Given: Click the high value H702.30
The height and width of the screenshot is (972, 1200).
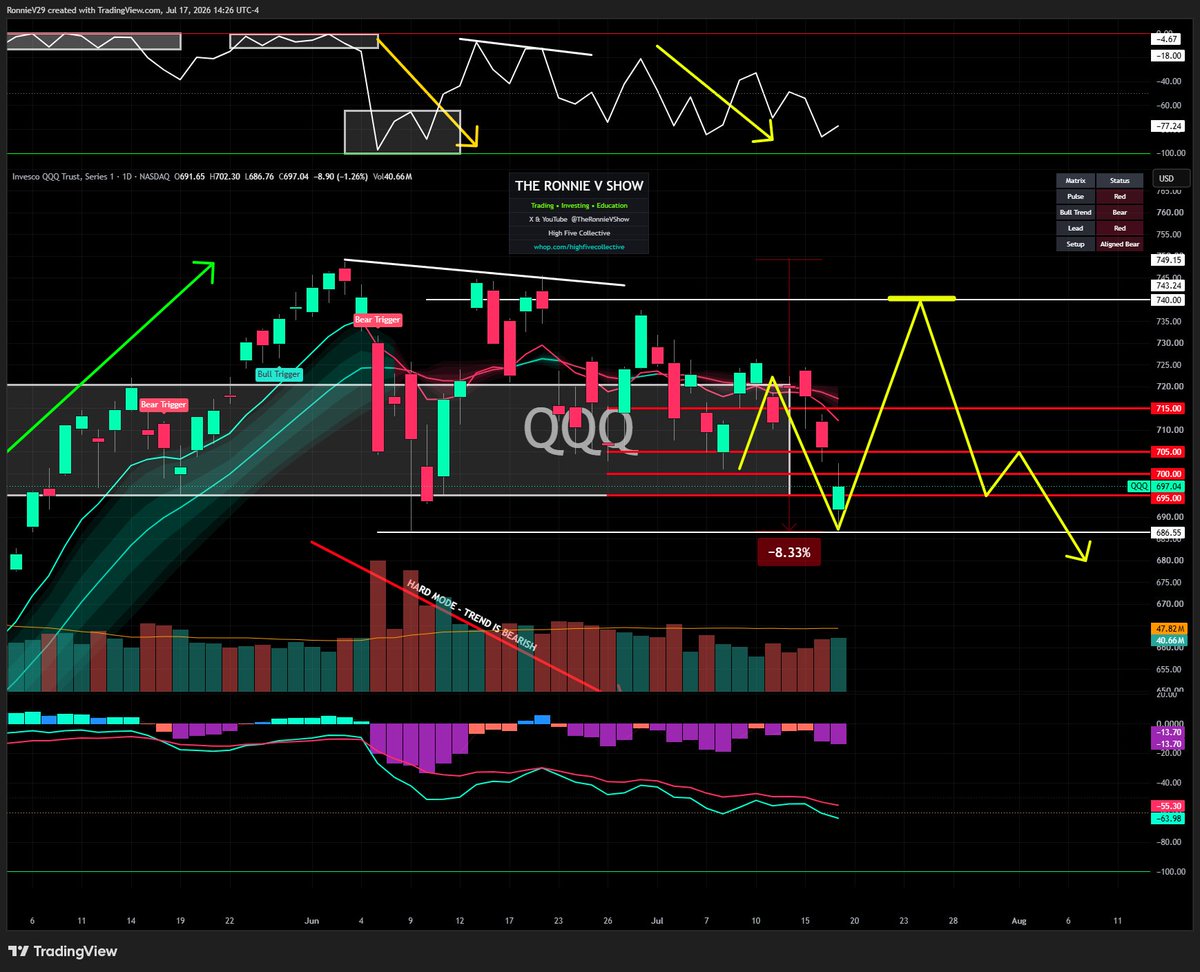Looking at the screenshot, I should [227, 176].
